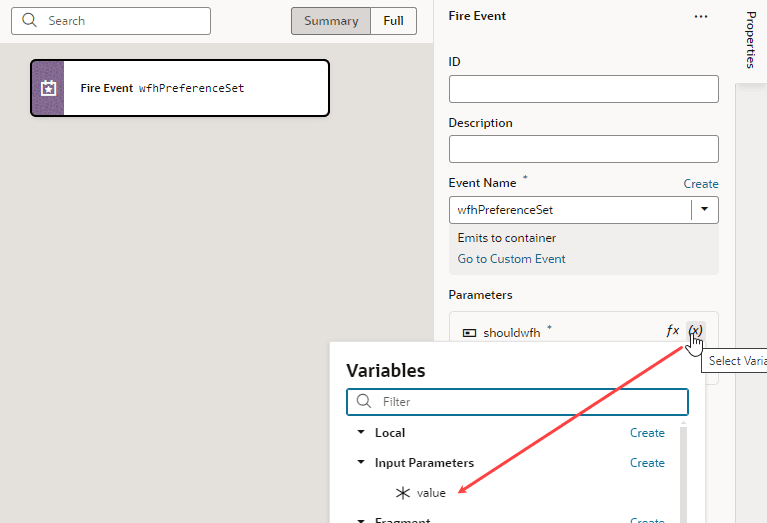Click the Select Variable (x) icon
Screen dimensions: 767x523
coord(695,331)
